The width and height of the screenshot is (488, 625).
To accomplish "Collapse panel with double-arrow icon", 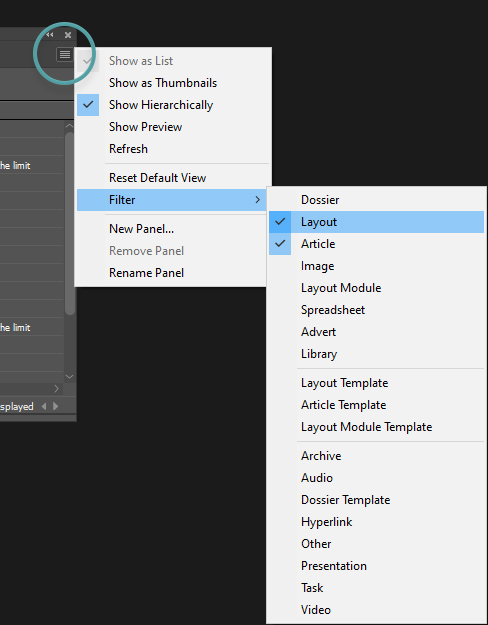I will [x=50, y=35].
